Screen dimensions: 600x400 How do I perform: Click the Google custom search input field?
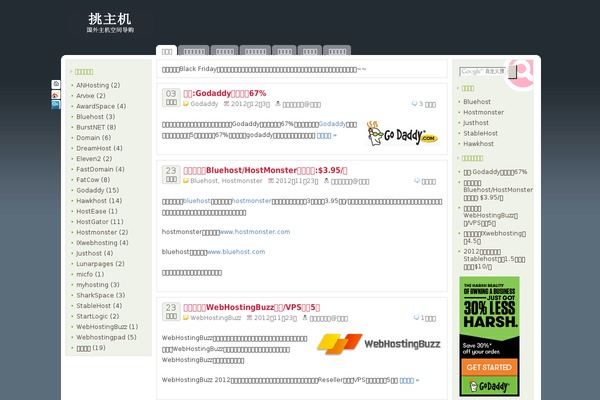click(x=483, y=72)
